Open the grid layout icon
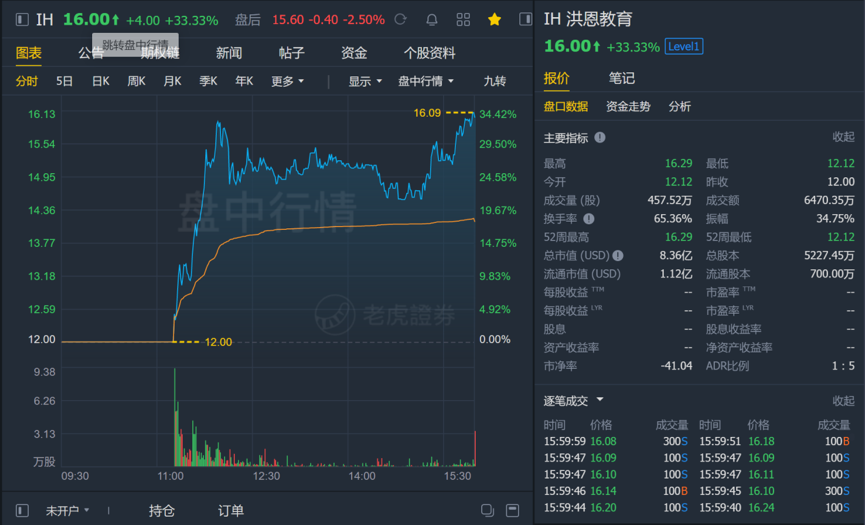Image resolution: width=865 pixels, height=525 pixels. [x=463, y=20]
